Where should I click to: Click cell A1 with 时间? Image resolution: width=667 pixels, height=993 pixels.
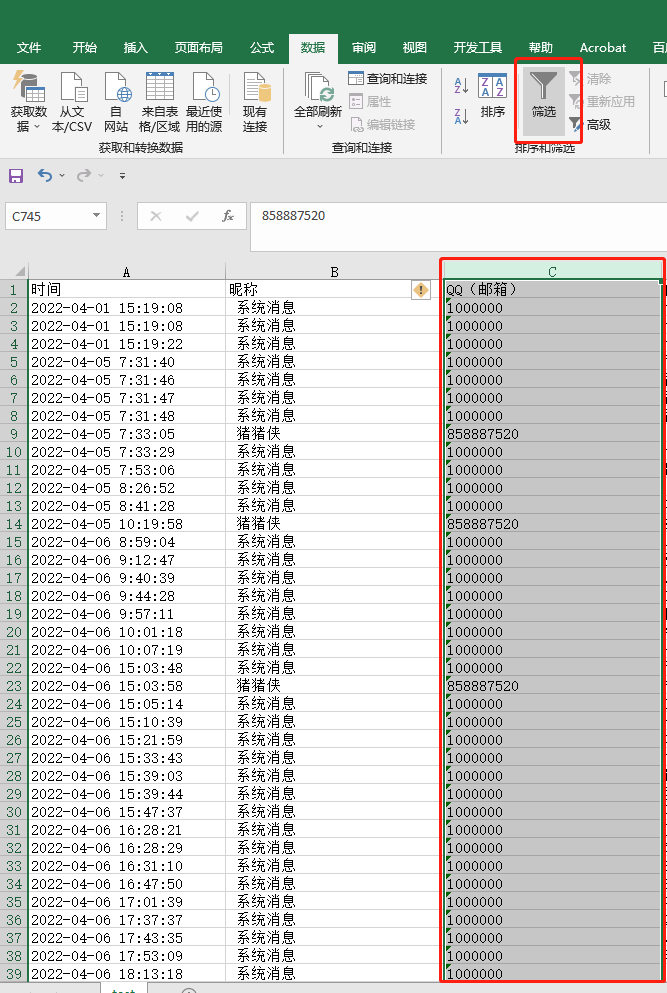pyautogui.click(x=127, y=289)
